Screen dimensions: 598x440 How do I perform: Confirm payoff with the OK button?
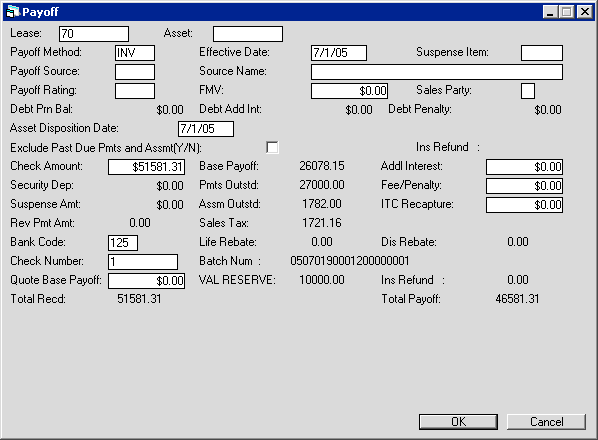coord(458,422)
